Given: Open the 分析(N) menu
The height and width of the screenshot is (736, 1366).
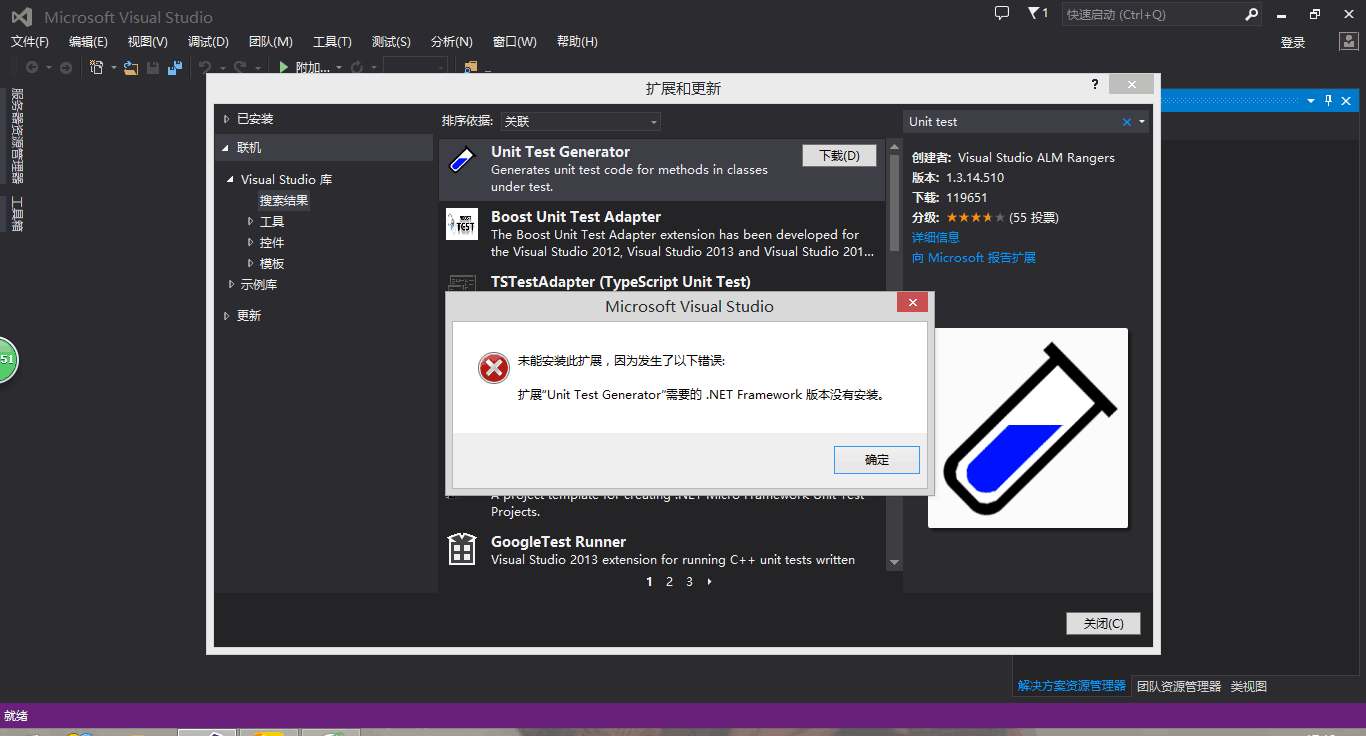Looking at the screenshot, I should pyautogui.click(x=451, y=41).
